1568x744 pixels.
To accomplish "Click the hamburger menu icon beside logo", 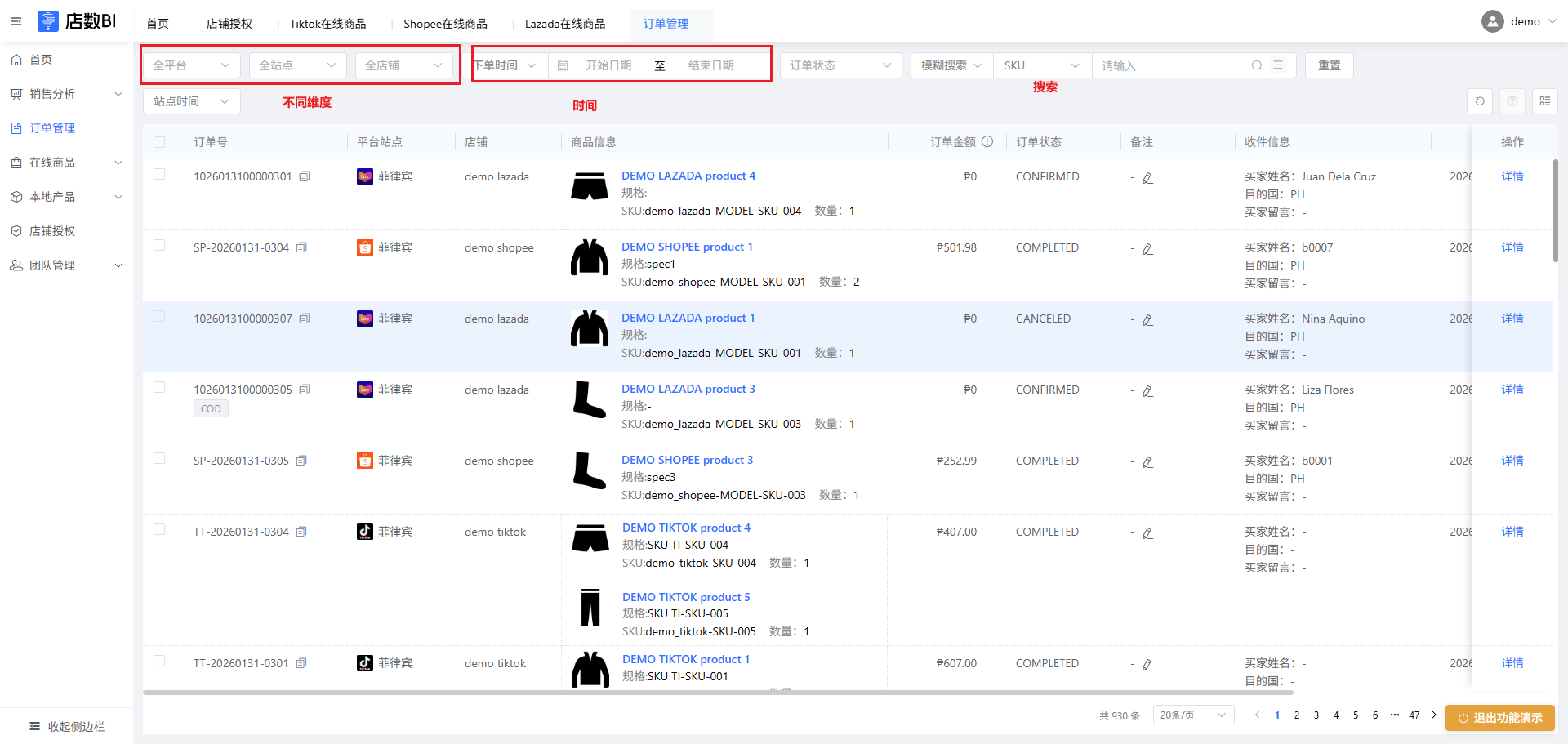I will tap(16, 21).
